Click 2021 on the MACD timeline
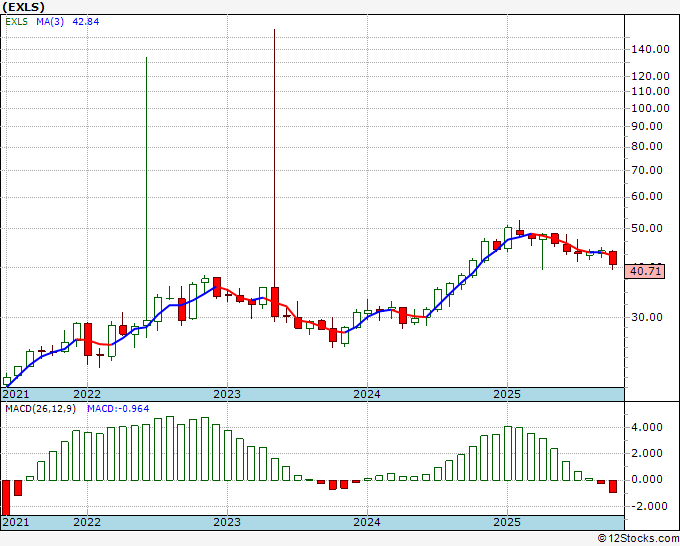This screenshot has height=546, width=680. 16,522
